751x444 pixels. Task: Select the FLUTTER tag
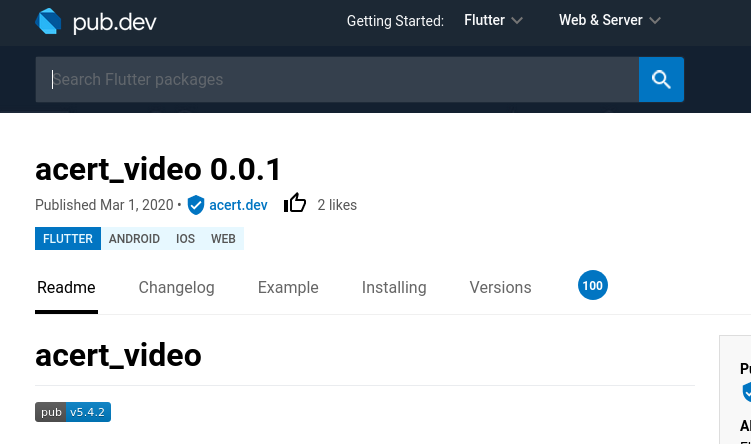coord(68,239)
